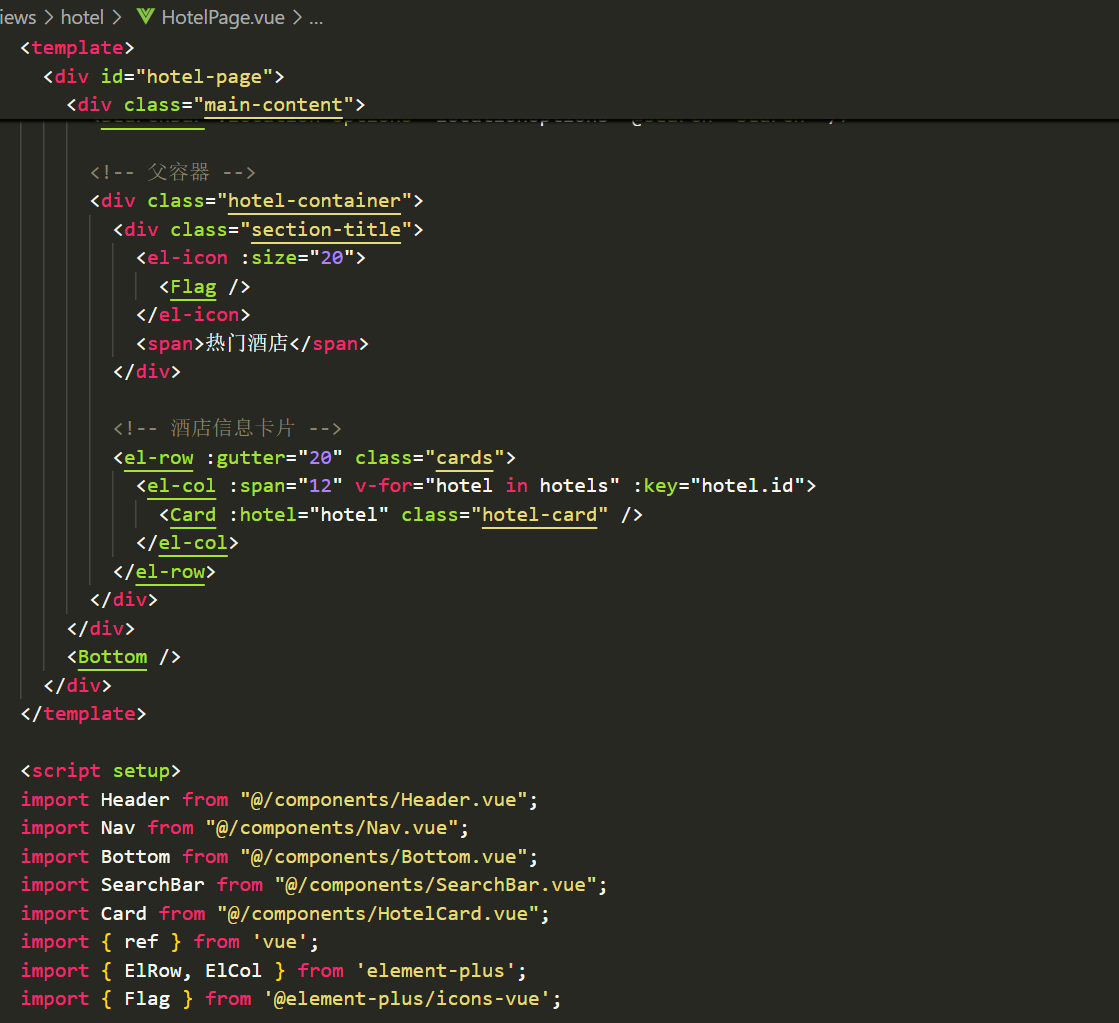Click the closing </el-row> tag
Image resolution: width=1119 pixels, height=1023 pixels.
click(164, 572)
